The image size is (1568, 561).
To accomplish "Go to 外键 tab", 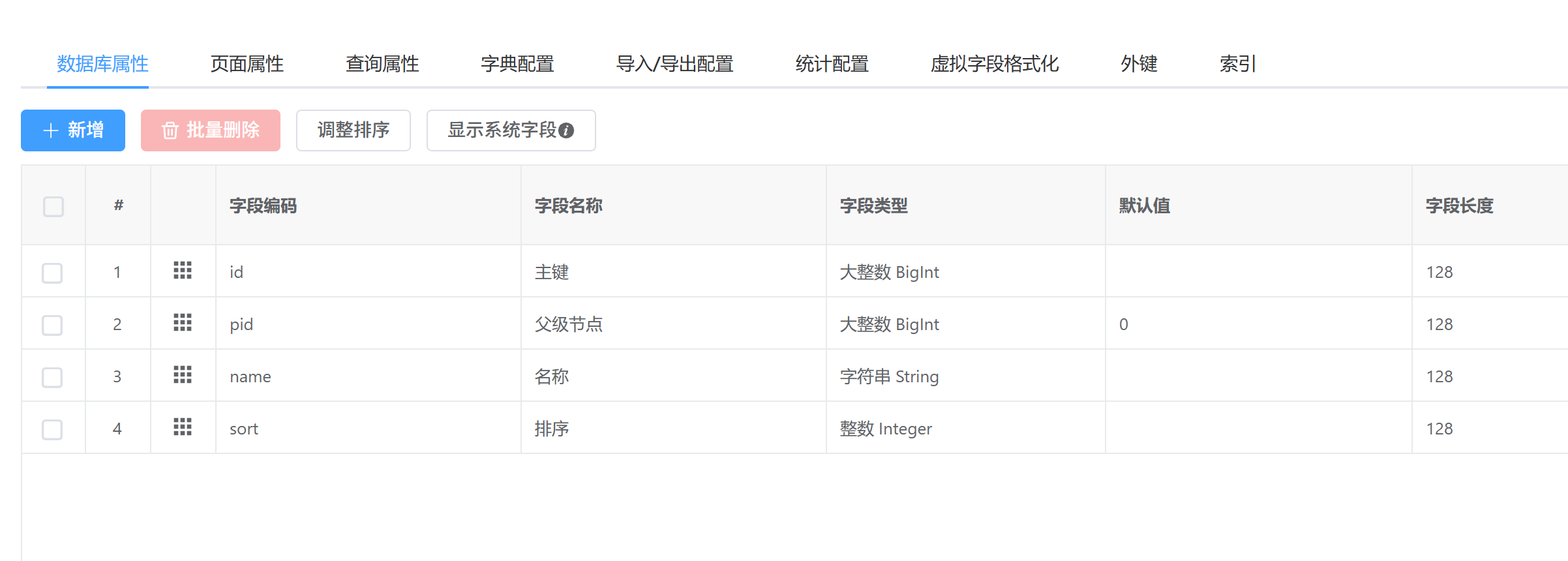I will tap(1139, 64).
